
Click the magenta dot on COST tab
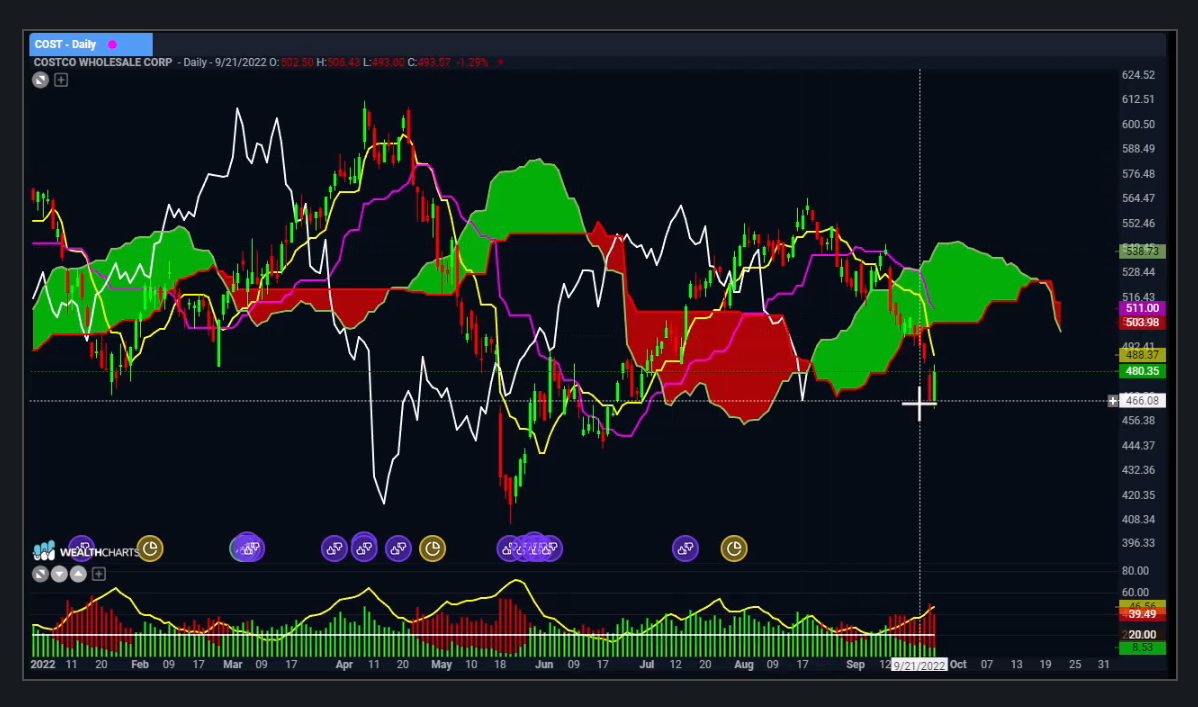coord(112,44)
